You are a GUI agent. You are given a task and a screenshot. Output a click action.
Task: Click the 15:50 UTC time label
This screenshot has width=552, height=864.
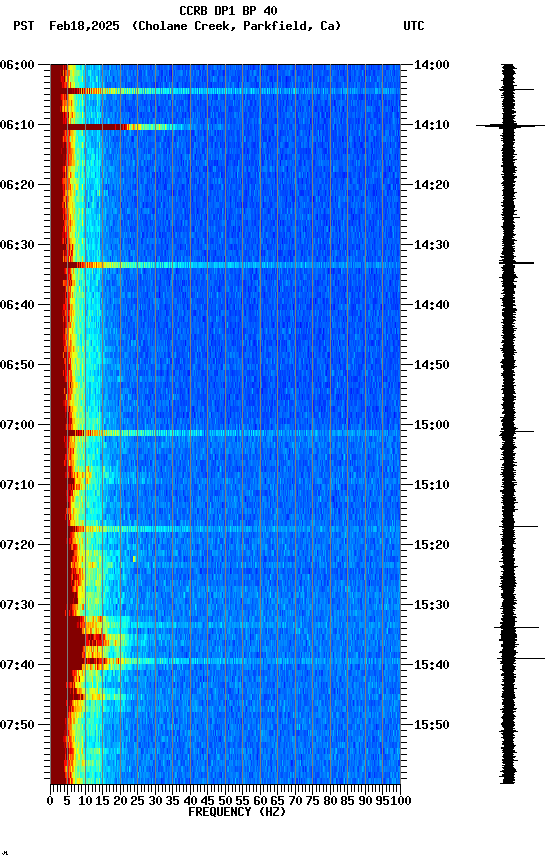[432, 725]
